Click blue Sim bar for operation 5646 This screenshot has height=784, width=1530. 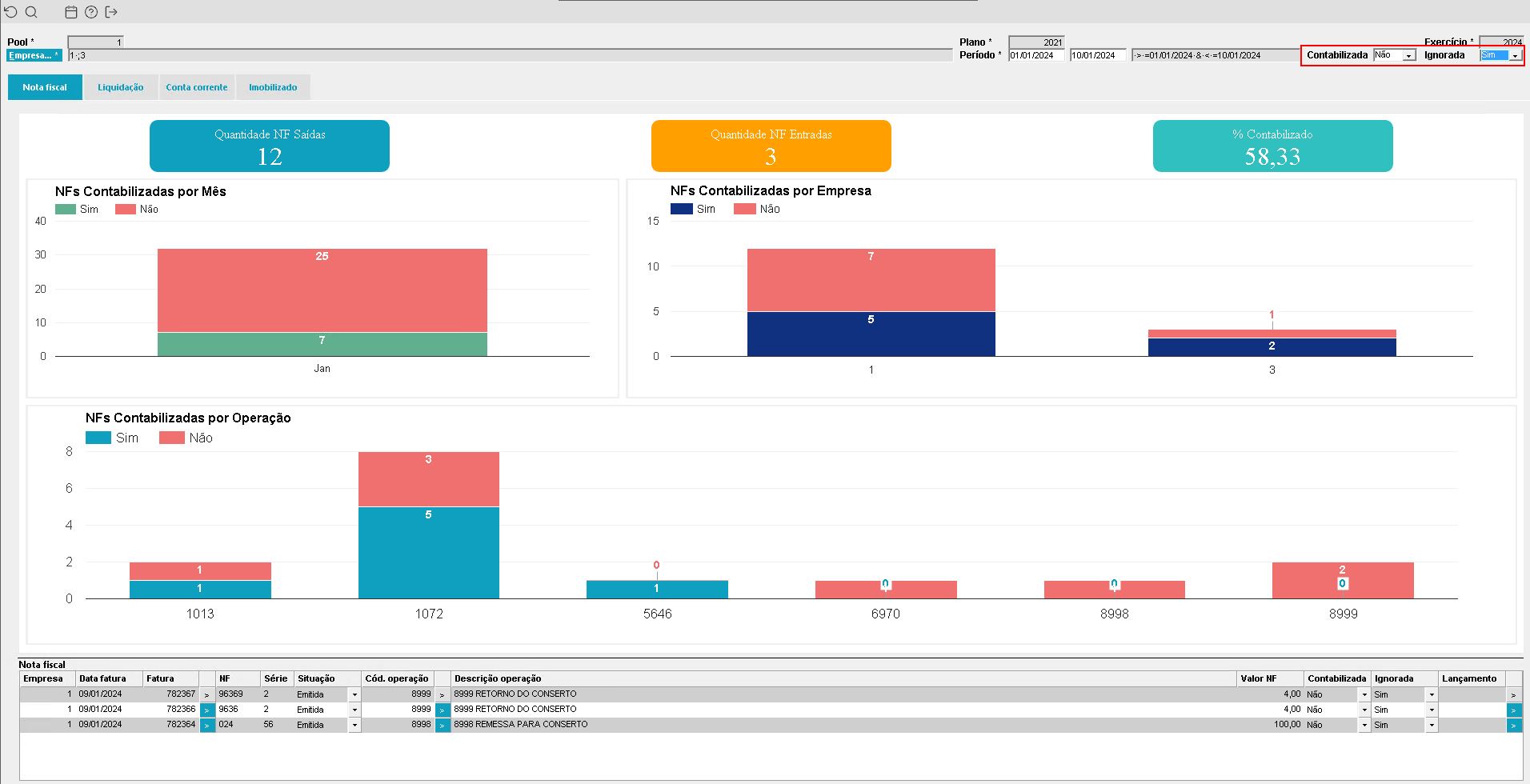tap(657, 590)
